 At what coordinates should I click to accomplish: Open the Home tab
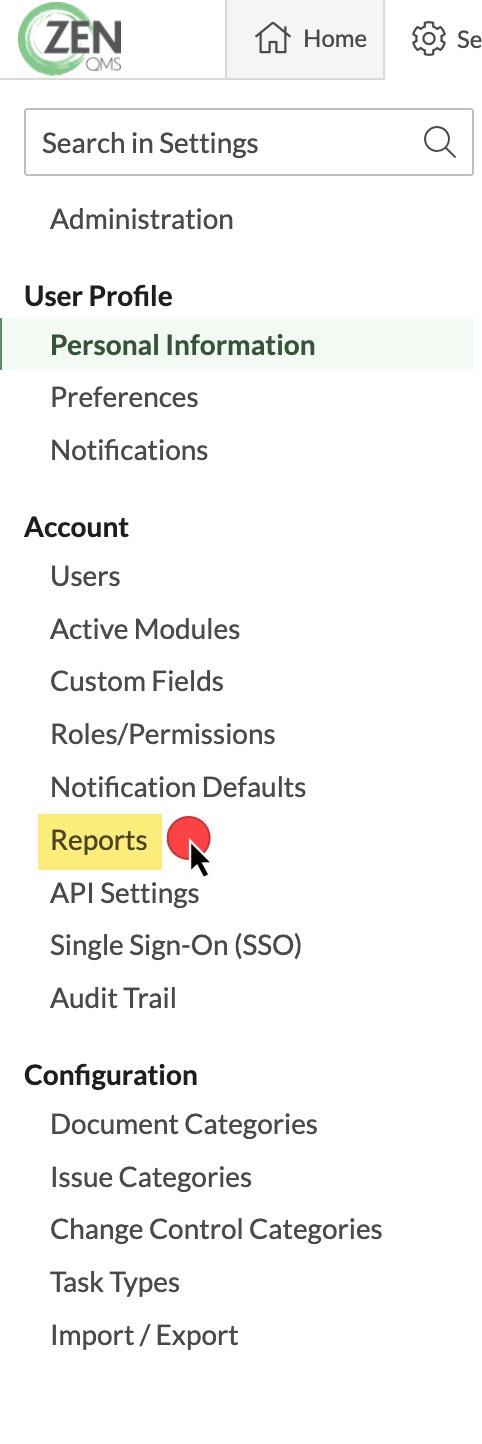click(x=305, y=39)
